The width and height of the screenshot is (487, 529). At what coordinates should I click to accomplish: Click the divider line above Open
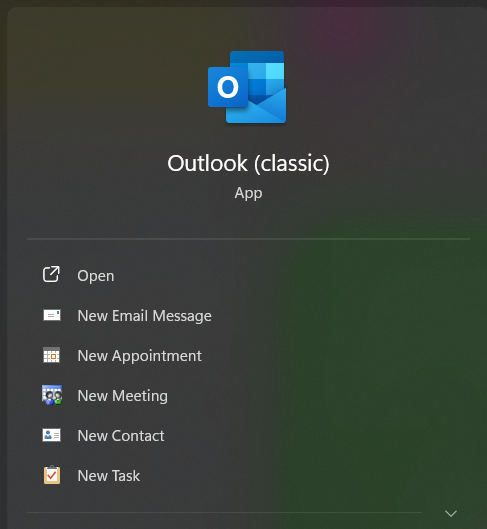pyautogui.click(x=248, y=239)
